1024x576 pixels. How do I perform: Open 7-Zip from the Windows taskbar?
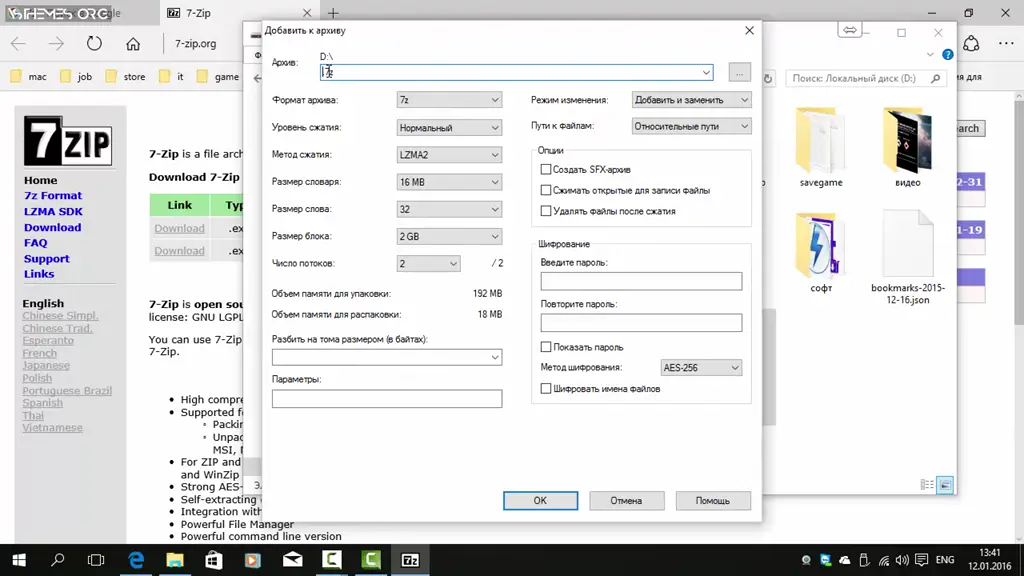click(410, 561)
